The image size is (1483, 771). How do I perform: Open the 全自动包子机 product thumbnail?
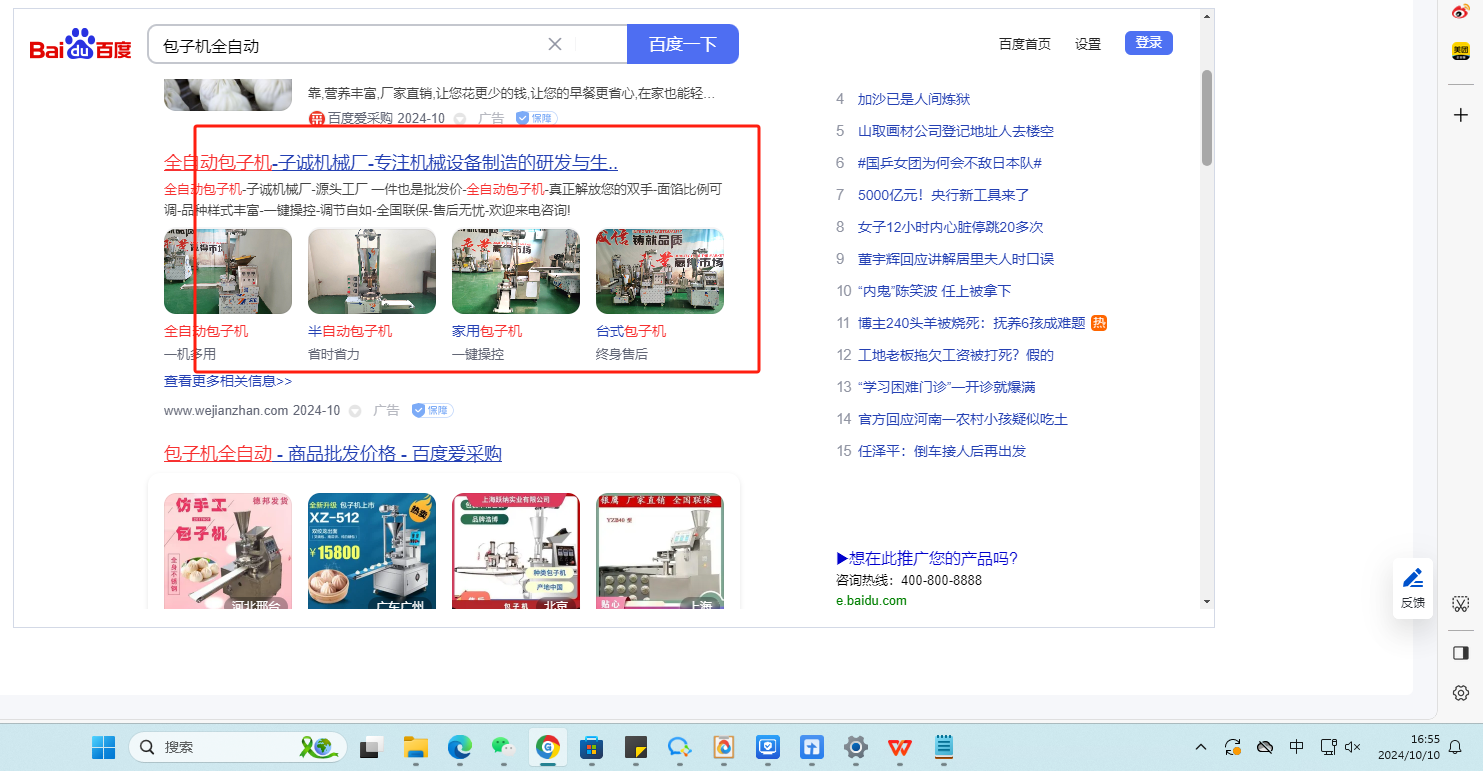228,271
